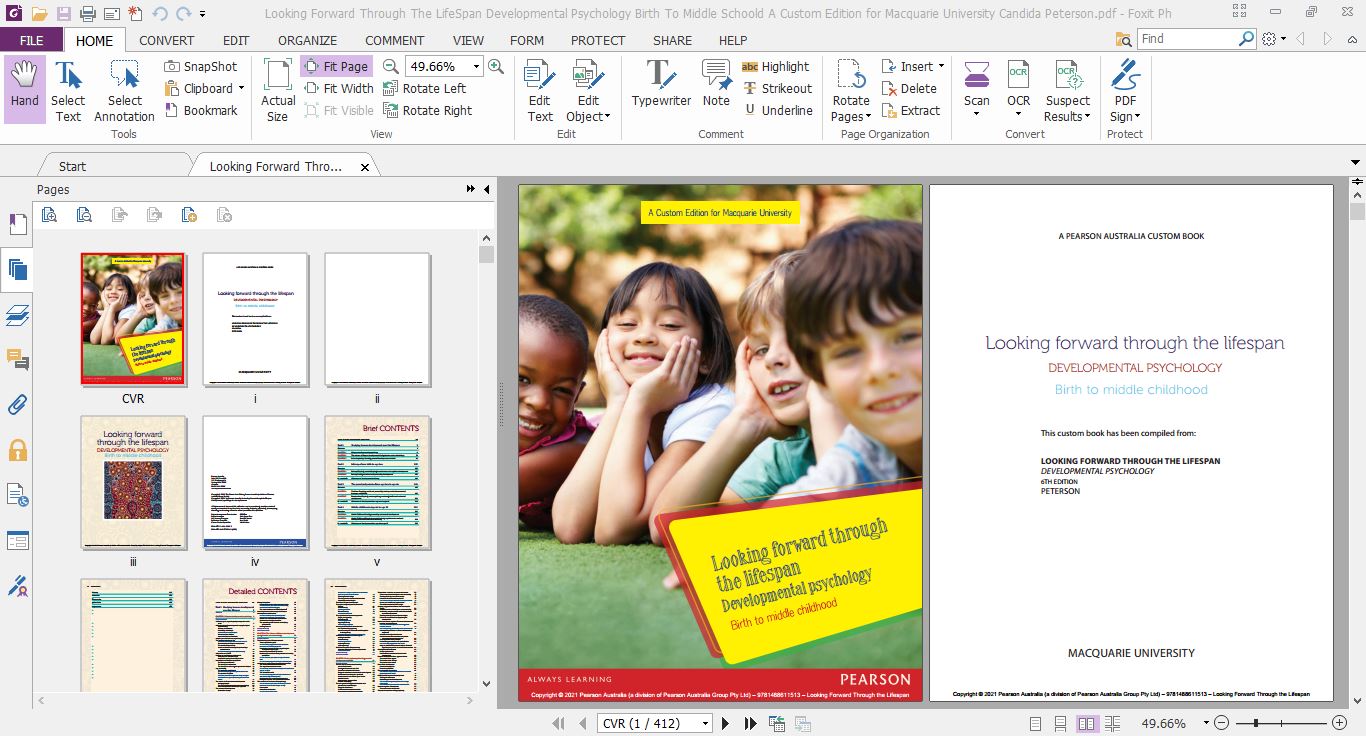Zoom out with the ribbon magnifier icon
1366x736 pixels.
[x=391, y=66]
